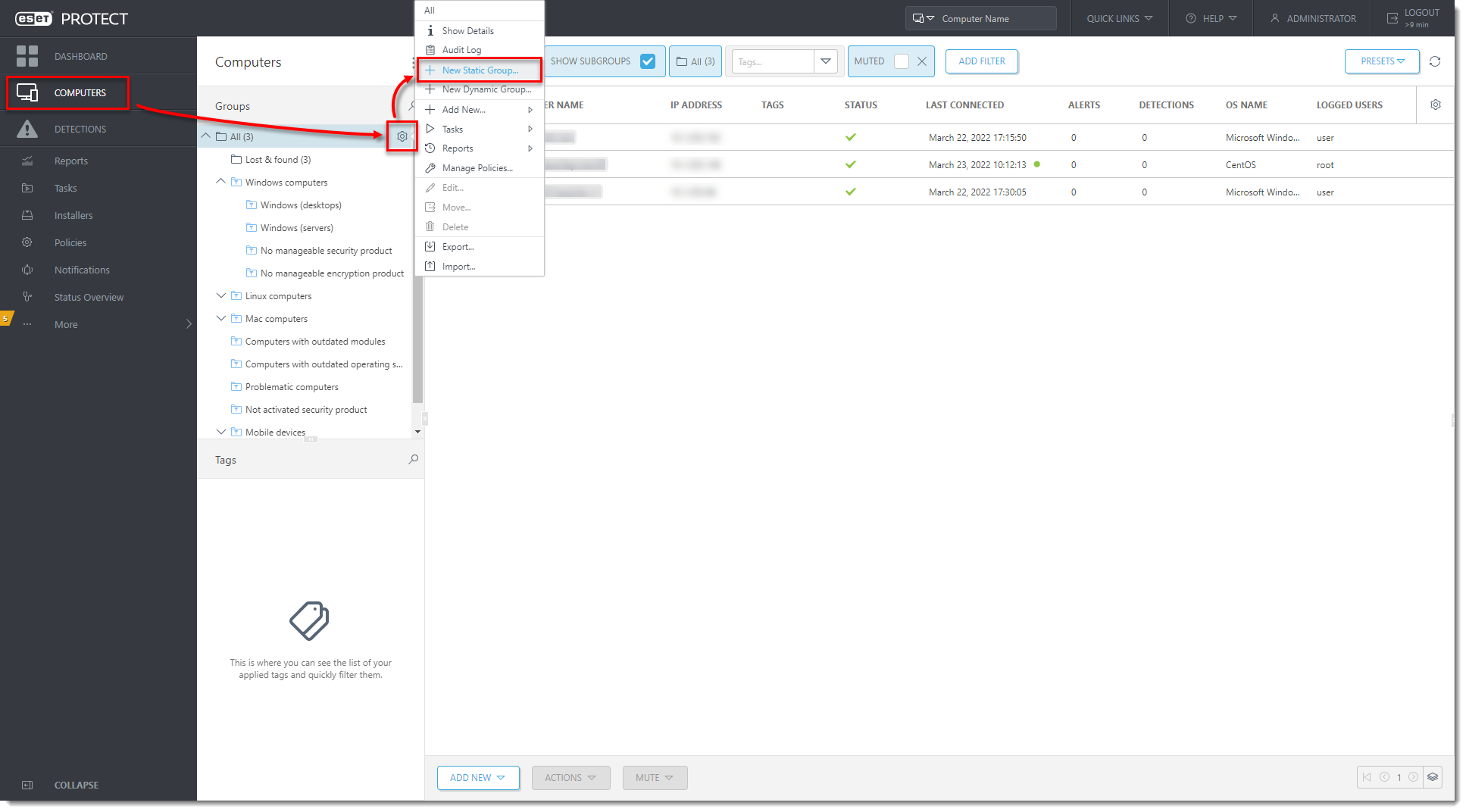Click the groups tree scrollbar down arrow

pos(417,432)
